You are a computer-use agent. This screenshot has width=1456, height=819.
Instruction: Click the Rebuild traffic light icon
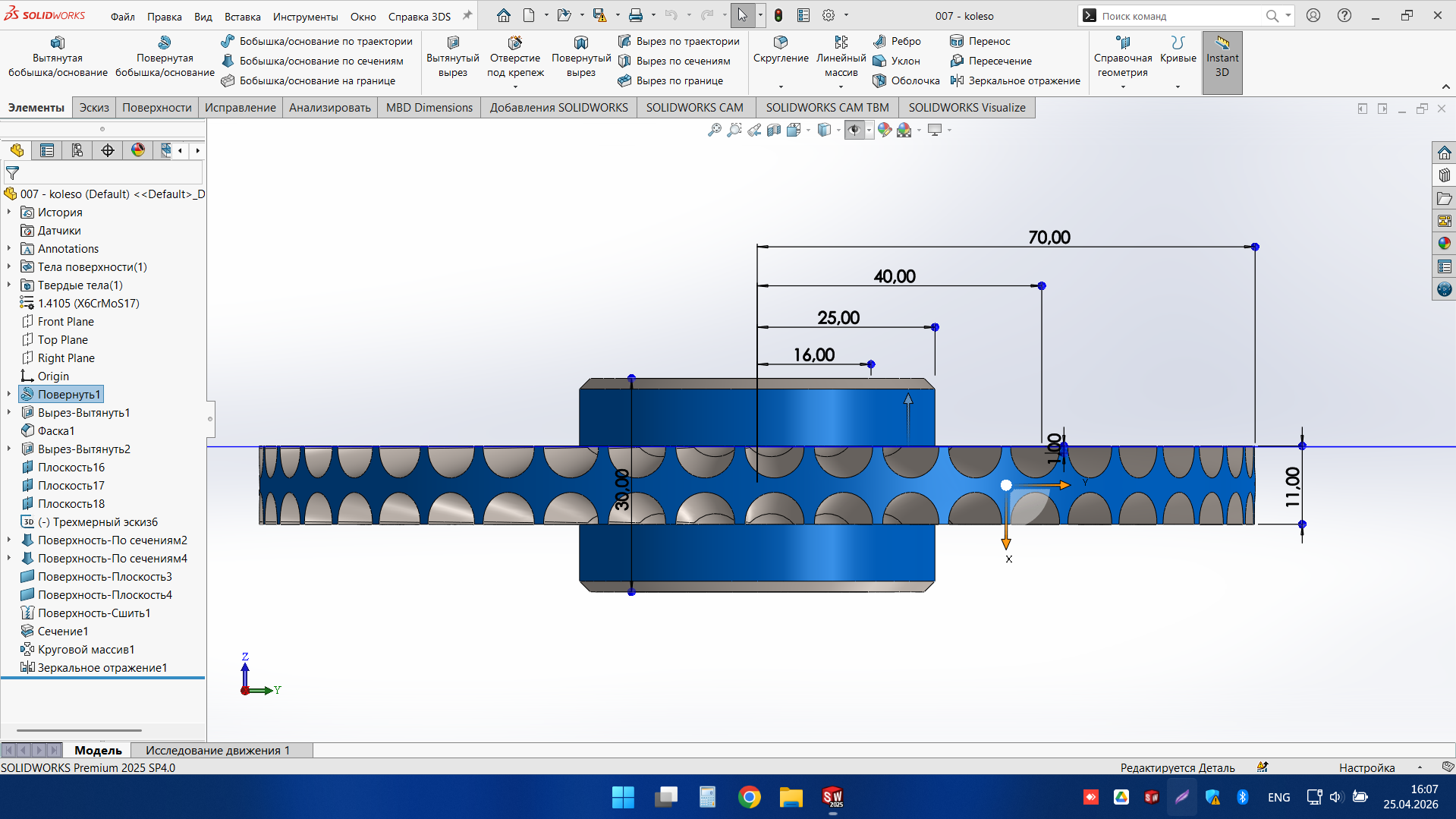pyautogui.click(x=778, y=15)
